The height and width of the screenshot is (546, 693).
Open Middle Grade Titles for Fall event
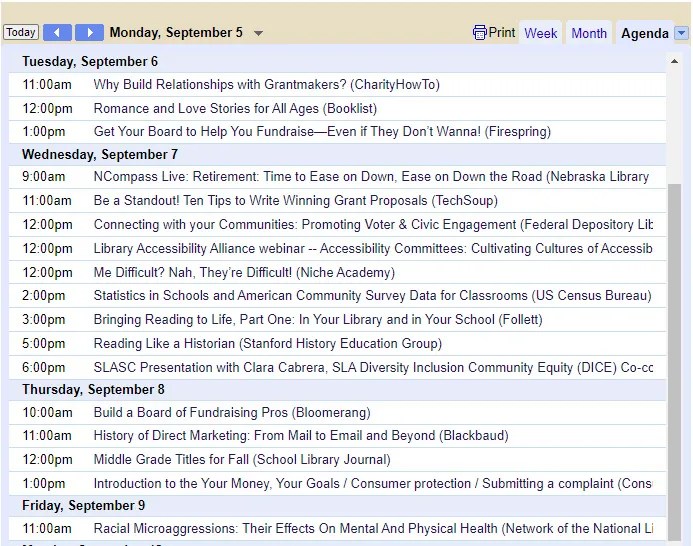242,459
